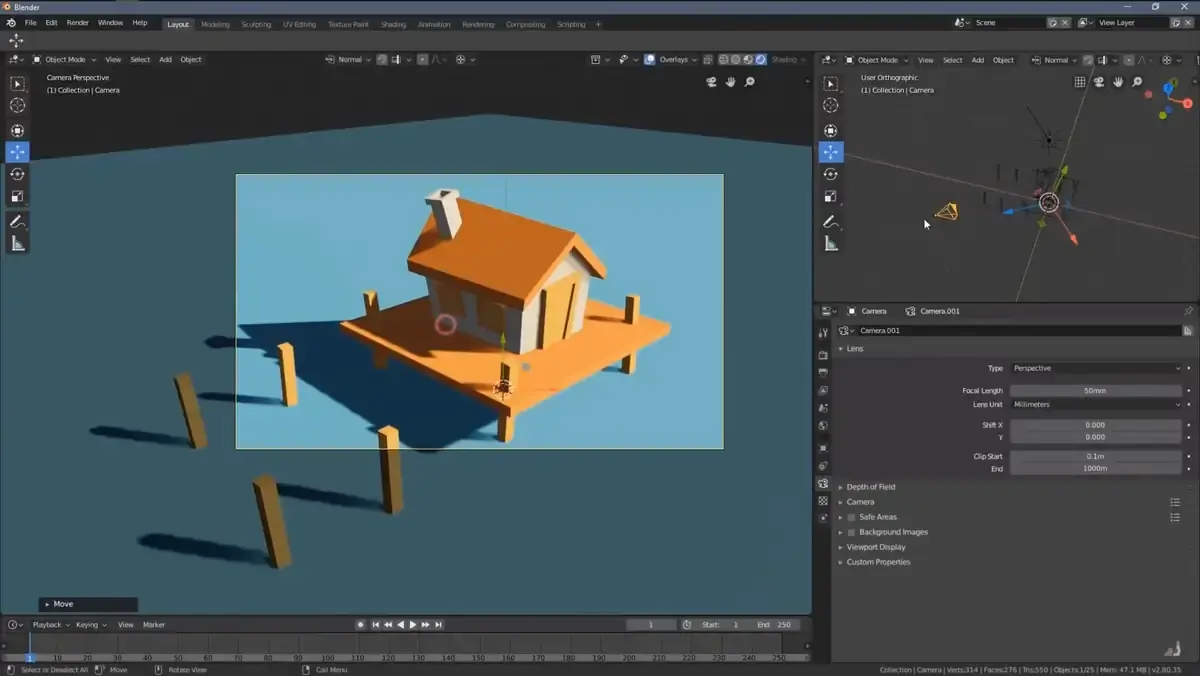Click the zoom magnifier icon in left viewport

pyautogui.click(x=750, y=82)
